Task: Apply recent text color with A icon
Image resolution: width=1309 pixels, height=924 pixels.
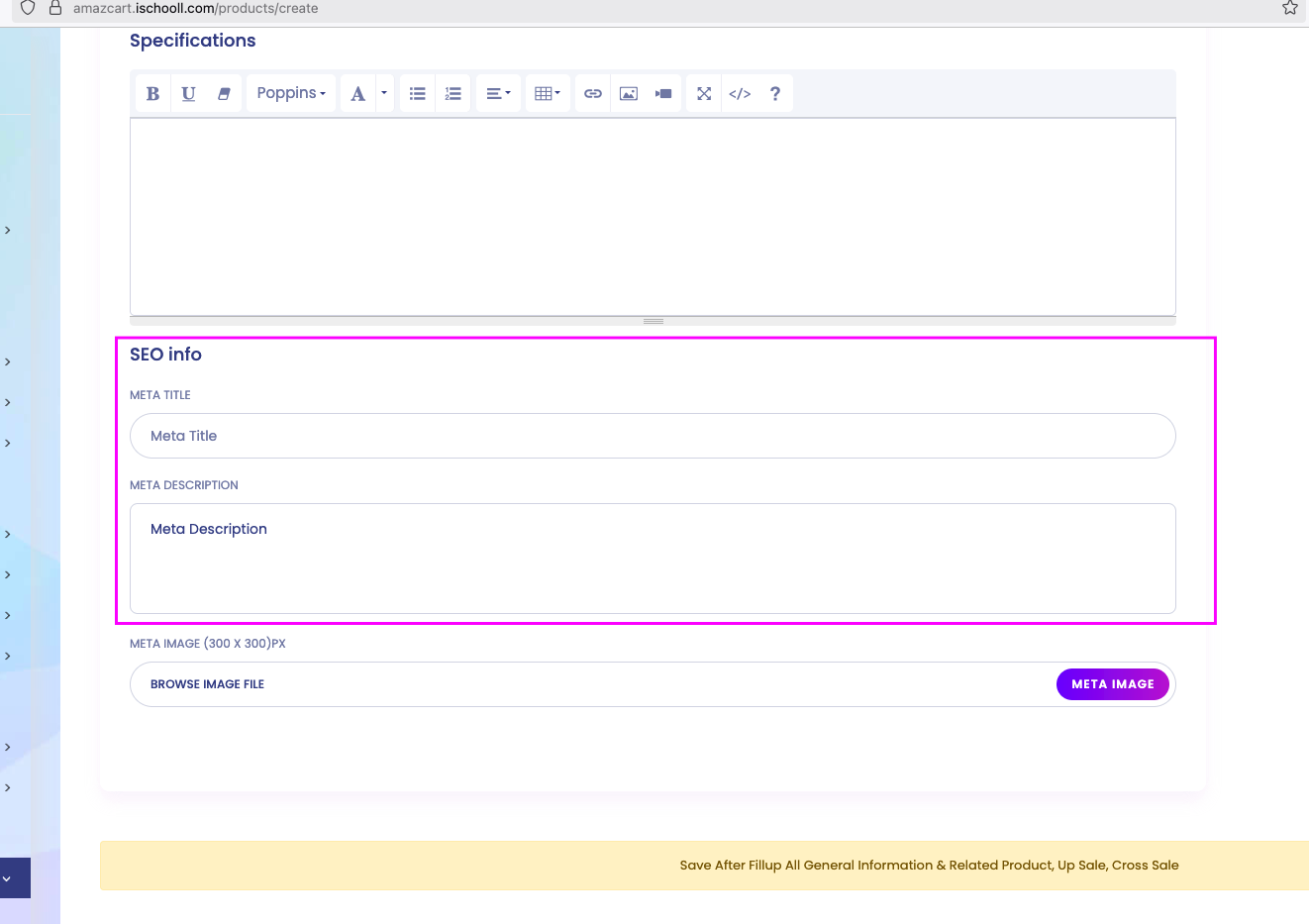Action: click(358, 93)
